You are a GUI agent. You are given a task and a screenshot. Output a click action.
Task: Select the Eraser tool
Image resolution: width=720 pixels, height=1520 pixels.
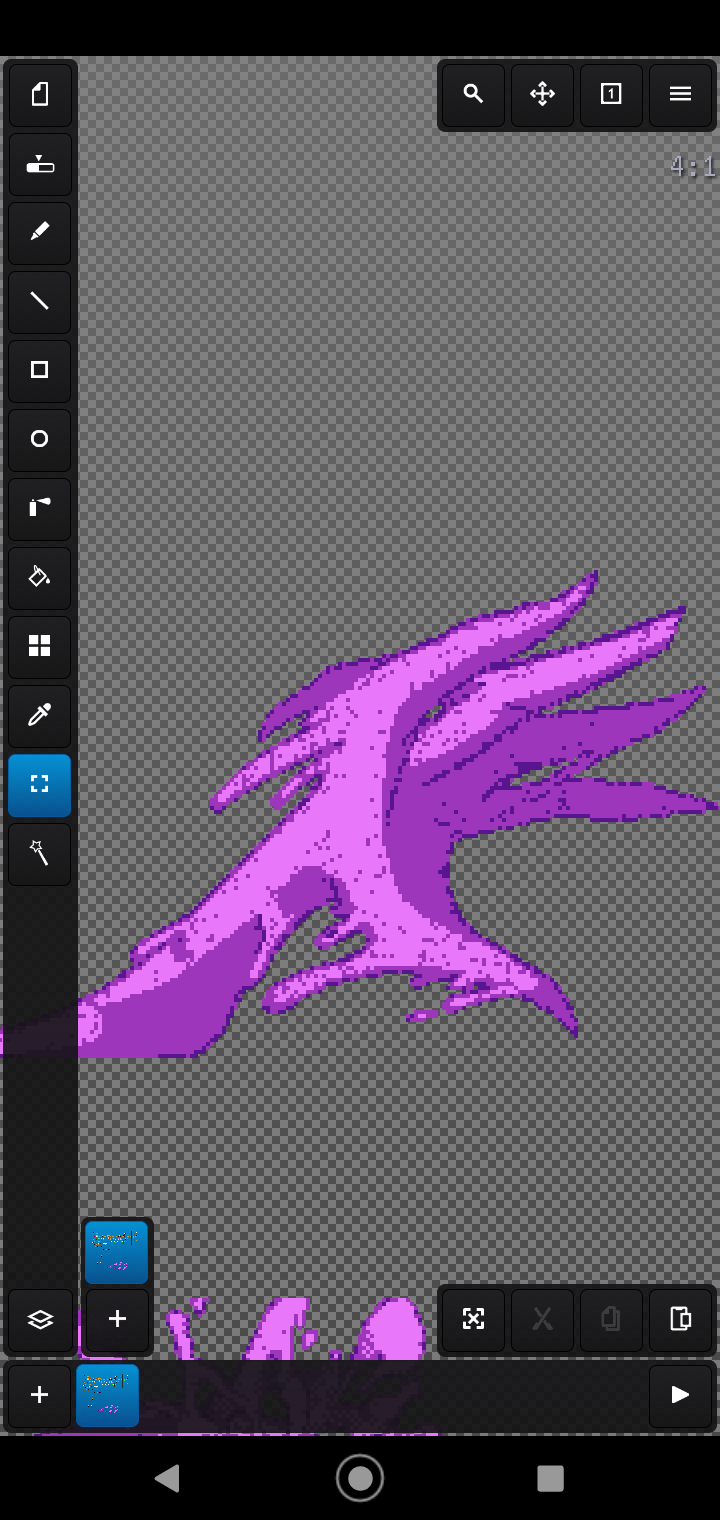click(40, 164)
